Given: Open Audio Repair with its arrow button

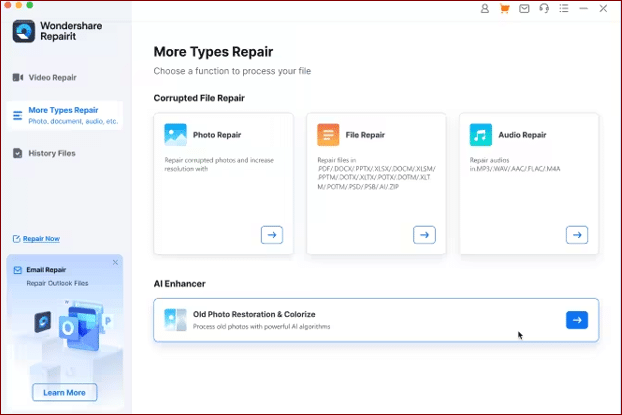Looking at the screenshot, I should 577,235.
